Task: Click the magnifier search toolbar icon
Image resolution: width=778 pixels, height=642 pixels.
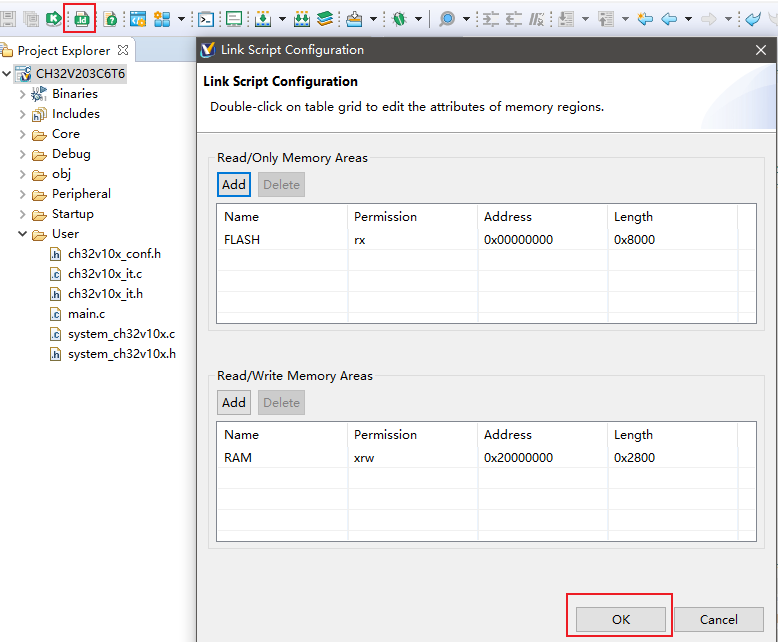Action: pos(447,19)
